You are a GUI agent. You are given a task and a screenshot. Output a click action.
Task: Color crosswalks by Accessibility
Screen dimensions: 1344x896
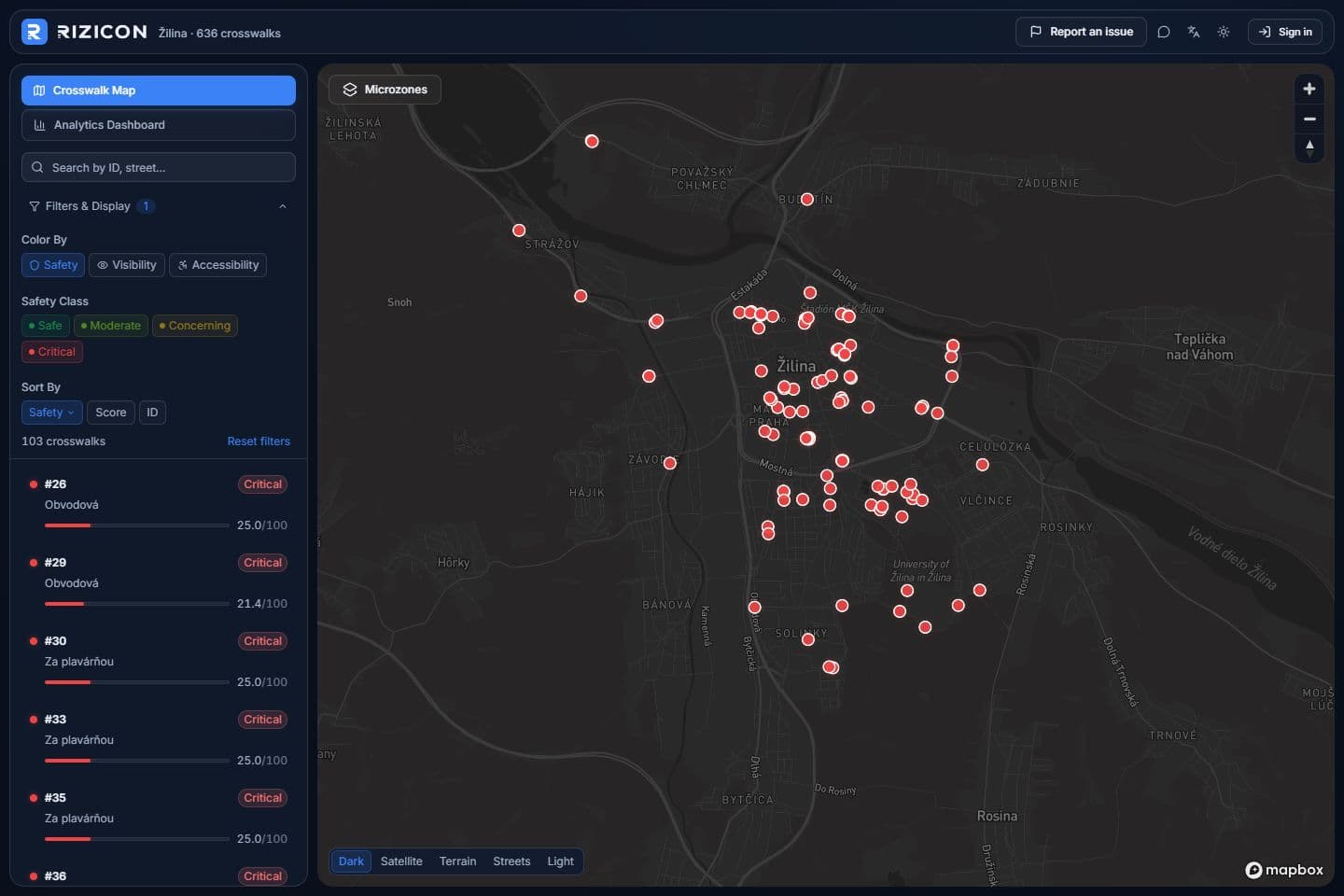pos(217,265)
